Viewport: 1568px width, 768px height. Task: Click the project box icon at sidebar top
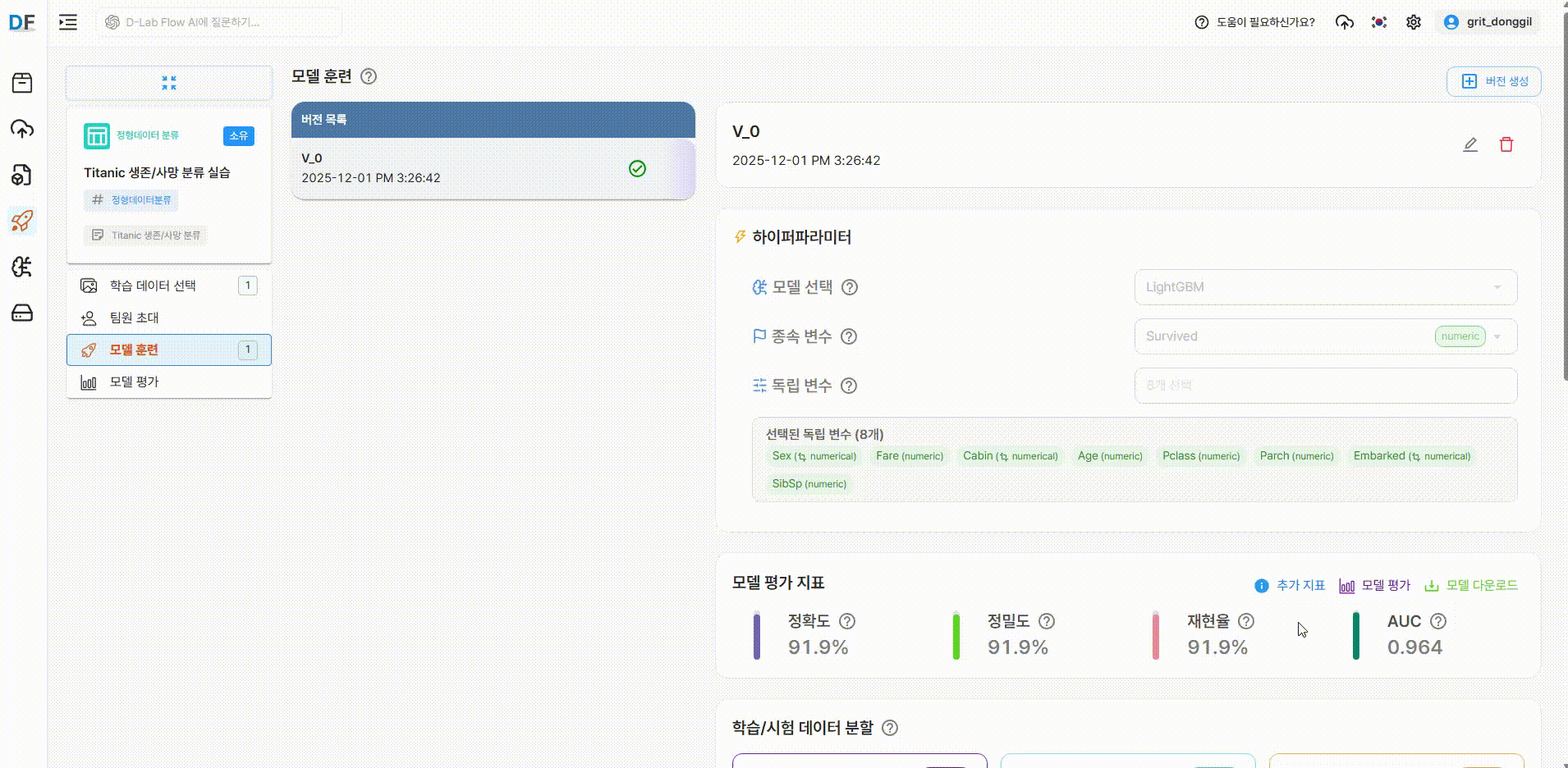click(22, 82)
